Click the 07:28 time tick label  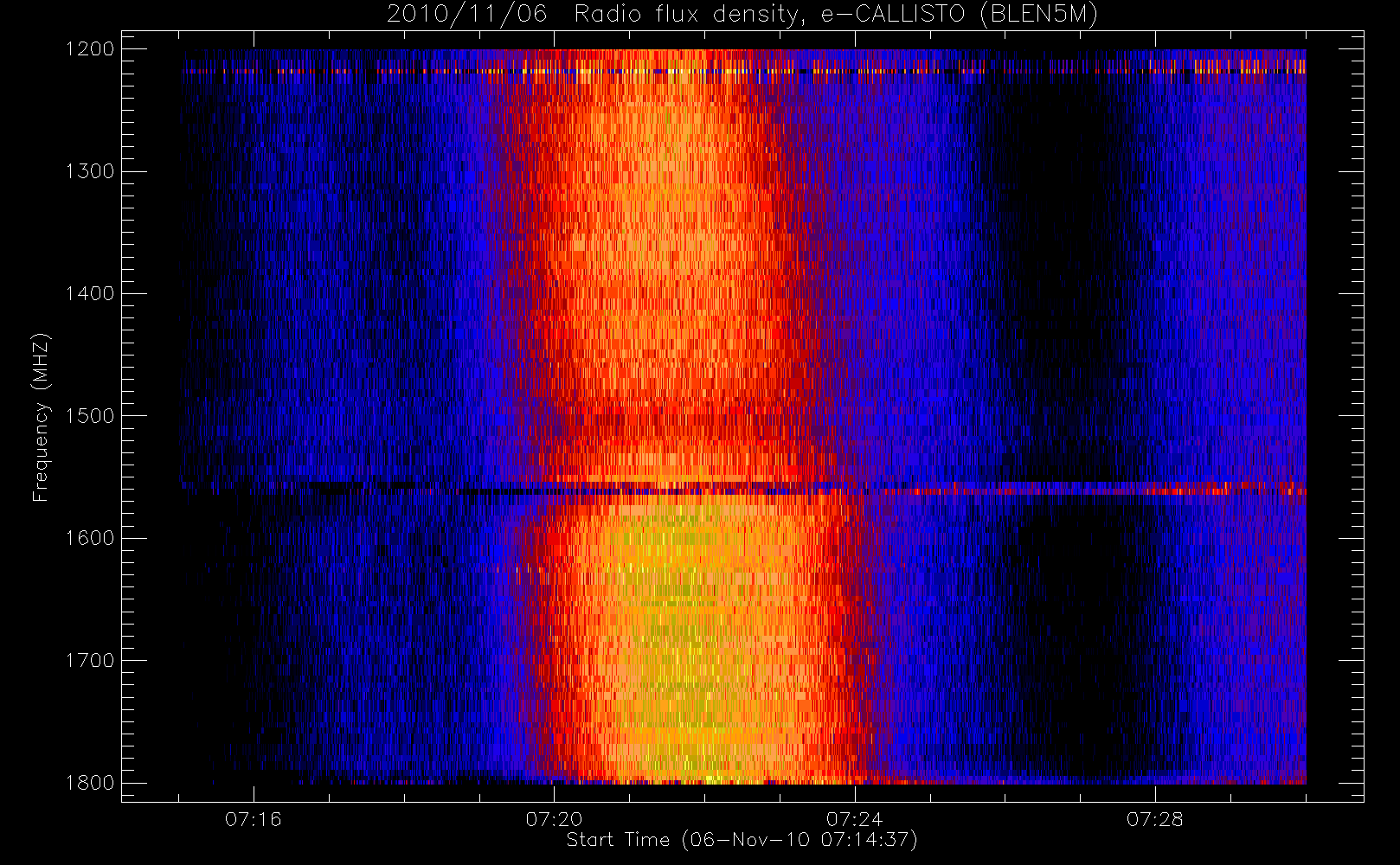pos(1154,818)
